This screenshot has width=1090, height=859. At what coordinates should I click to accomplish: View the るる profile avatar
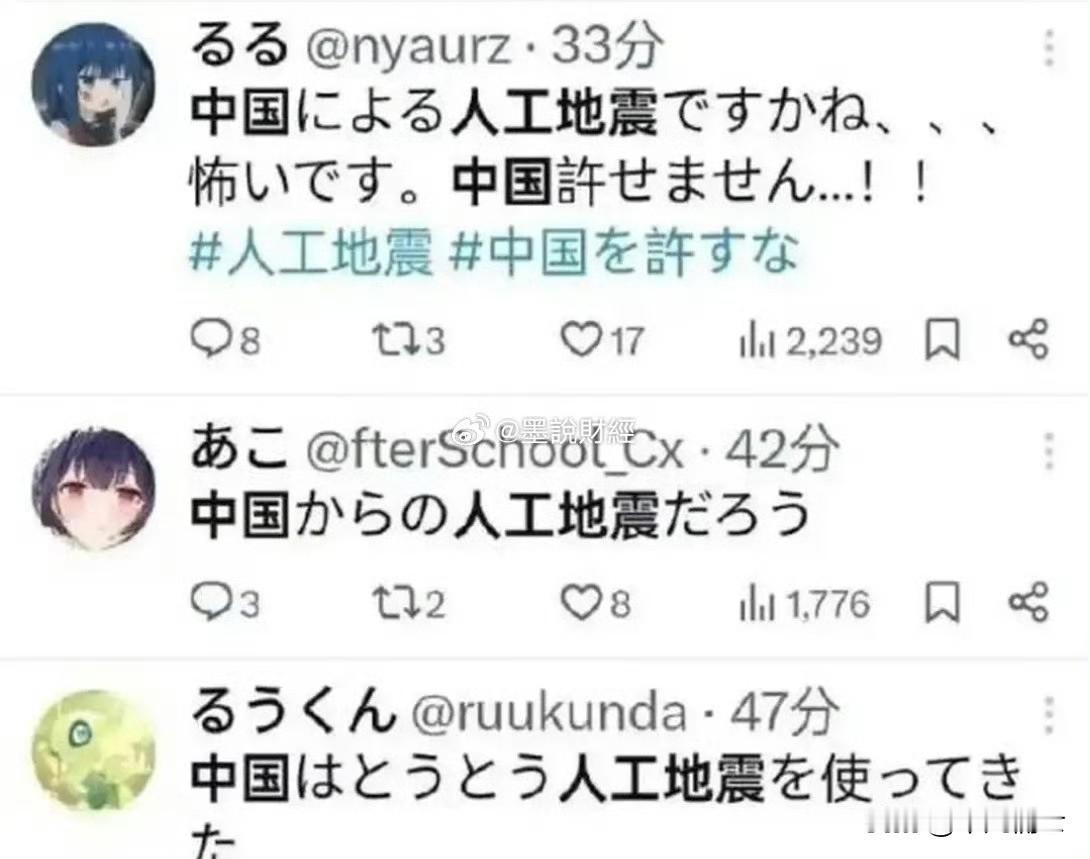94,84
